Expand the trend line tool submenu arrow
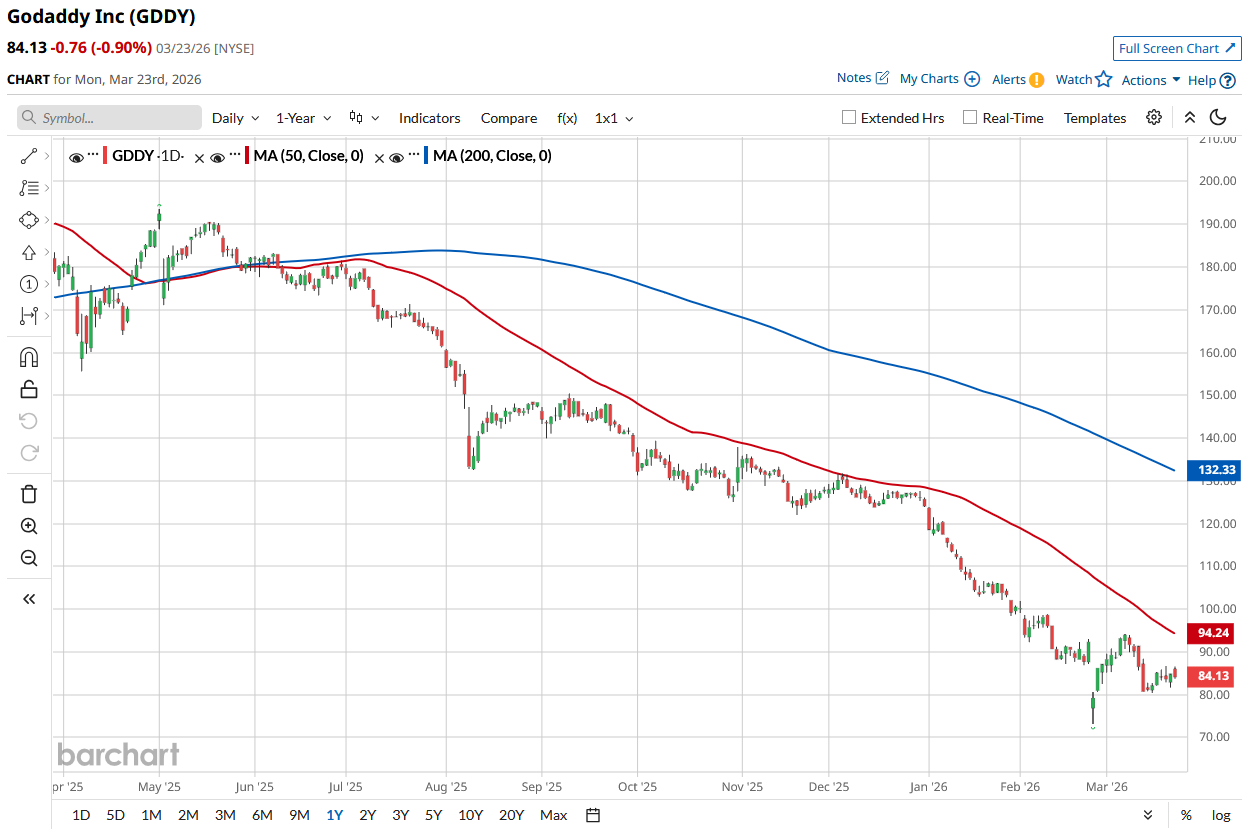Viewport: 1248px width, 829px height. pos(48,156)
